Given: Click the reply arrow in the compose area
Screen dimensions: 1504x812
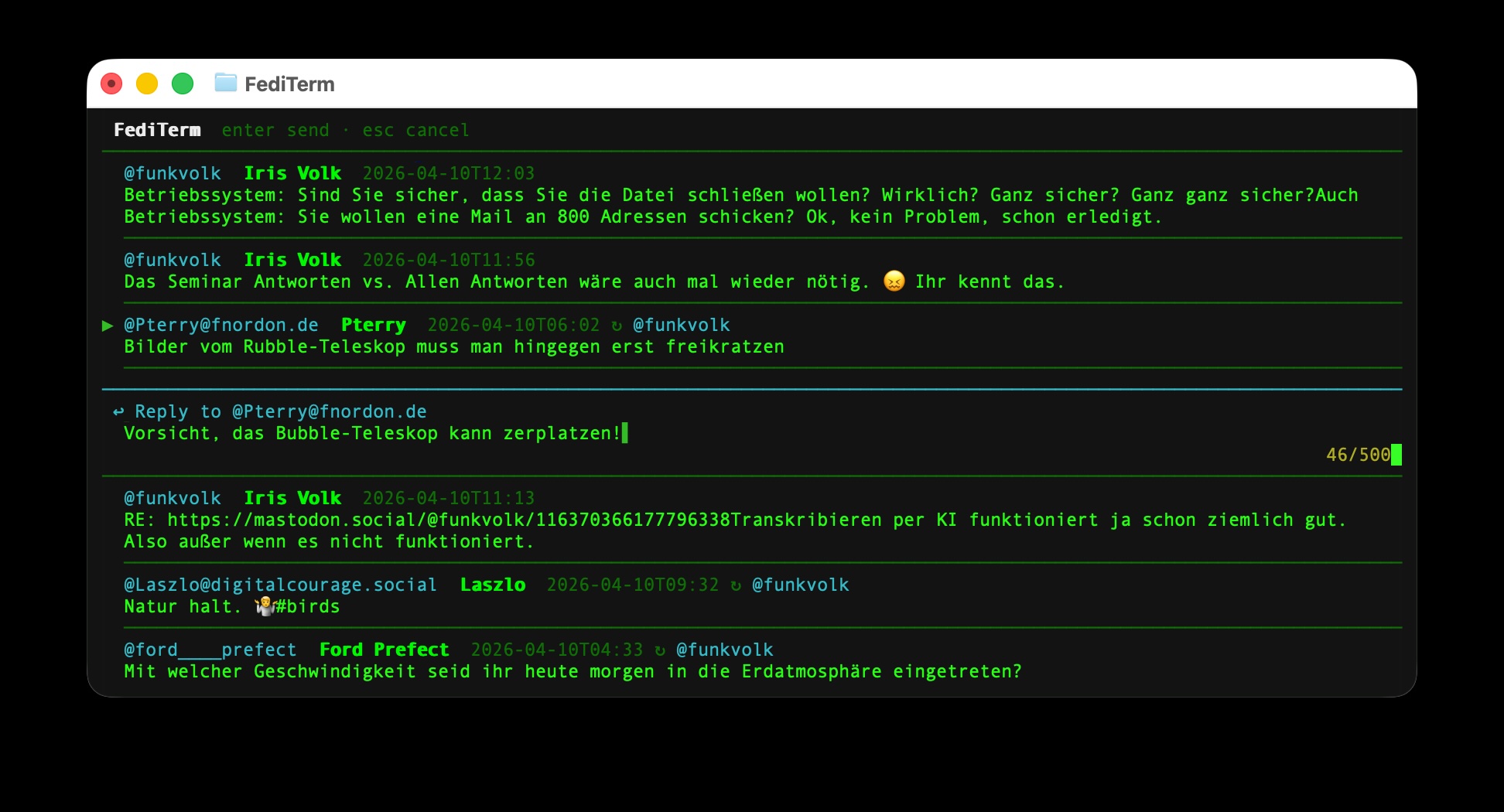Looking at the screenshot, I should click(118, 411).
